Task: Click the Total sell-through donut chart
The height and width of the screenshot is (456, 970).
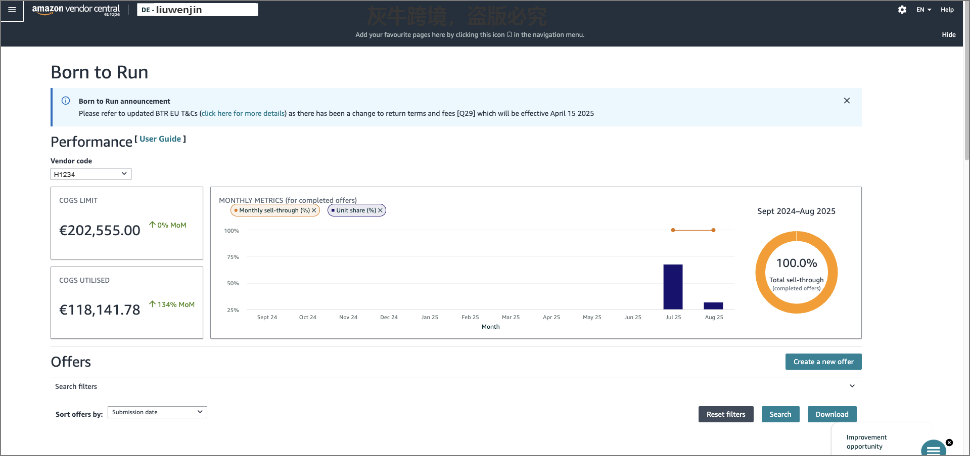Action: pos(795,274)
